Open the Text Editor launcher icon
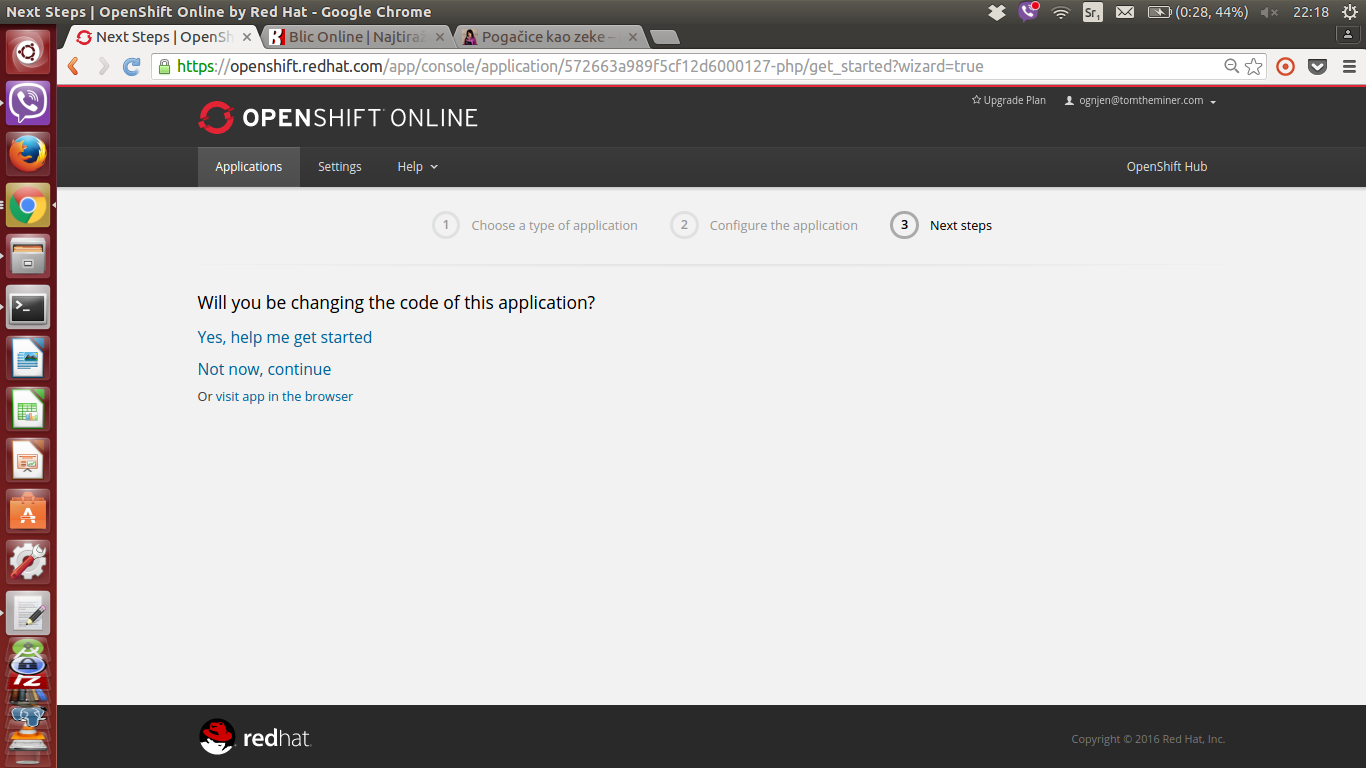The image size is (1366, 768). (28, 614)
